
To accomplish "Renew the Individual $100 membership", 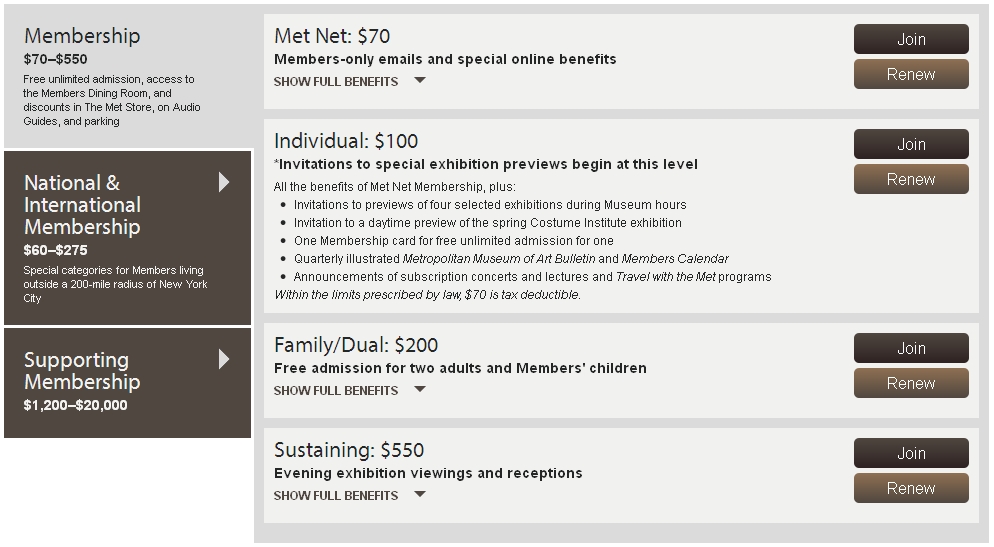I will [911, 179].
